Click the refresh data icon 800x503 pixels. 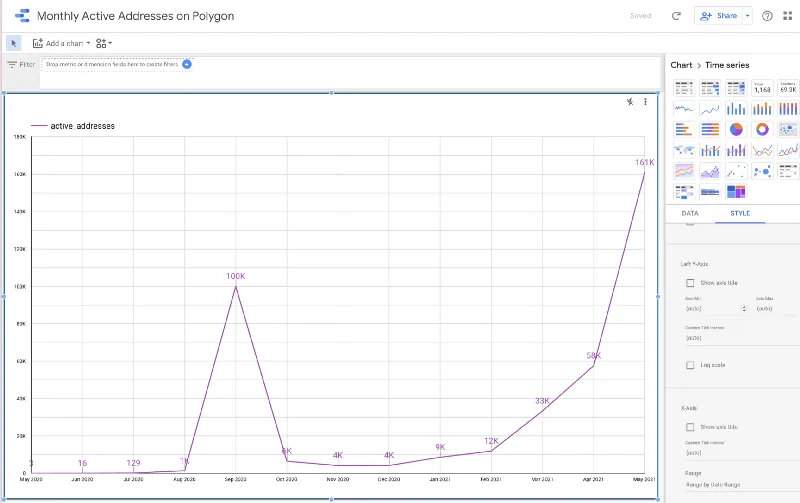click(x=676, y=16)
